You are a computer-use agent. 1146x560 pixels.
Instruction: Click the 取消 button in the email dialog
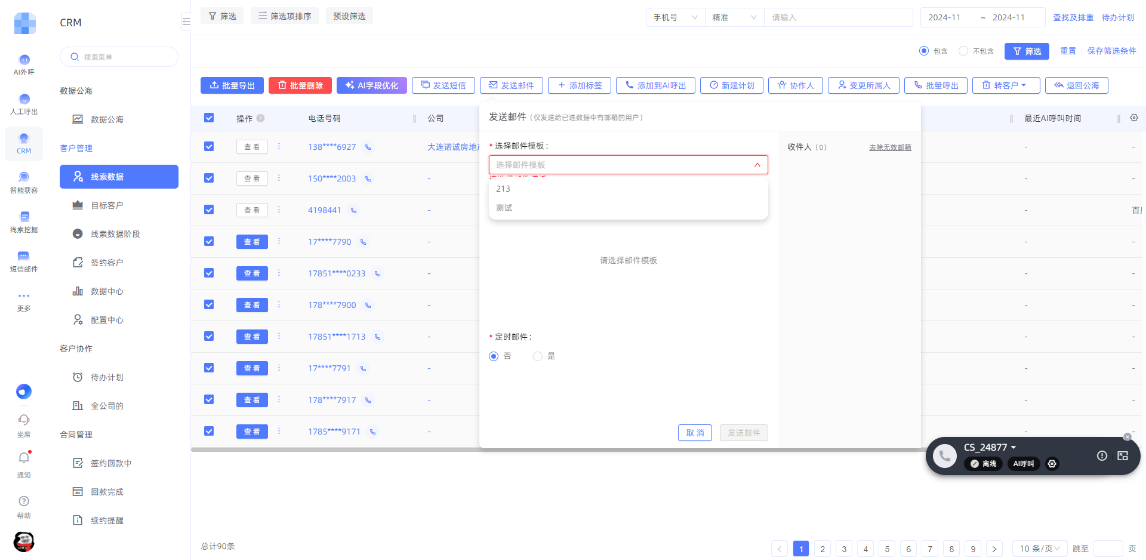(694, 433)
